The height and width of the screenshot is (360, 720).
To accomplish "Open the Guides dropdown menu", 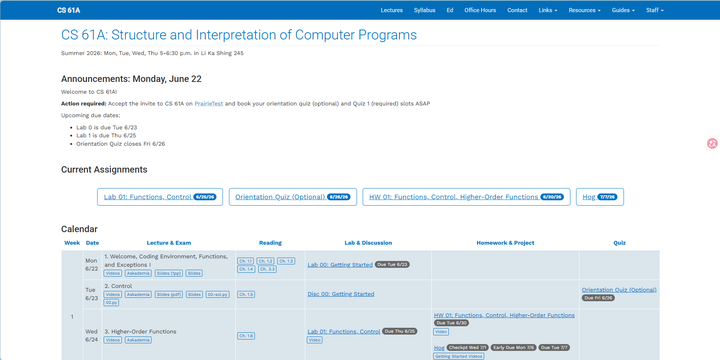I will 623,10.
